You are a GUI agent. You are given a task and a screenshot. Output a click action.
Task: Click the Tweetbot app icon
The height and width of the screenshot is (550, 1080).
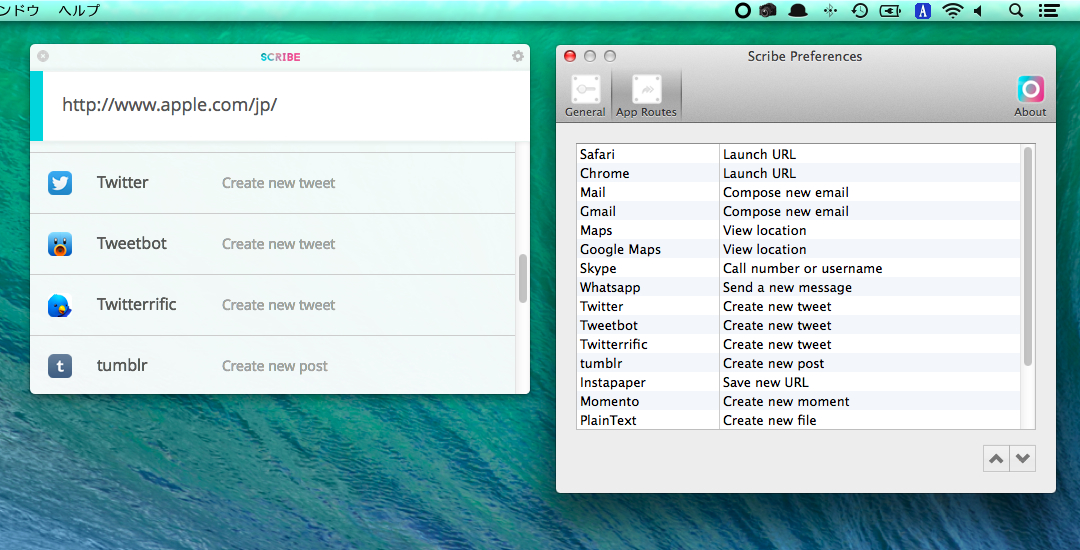[60, 244]
